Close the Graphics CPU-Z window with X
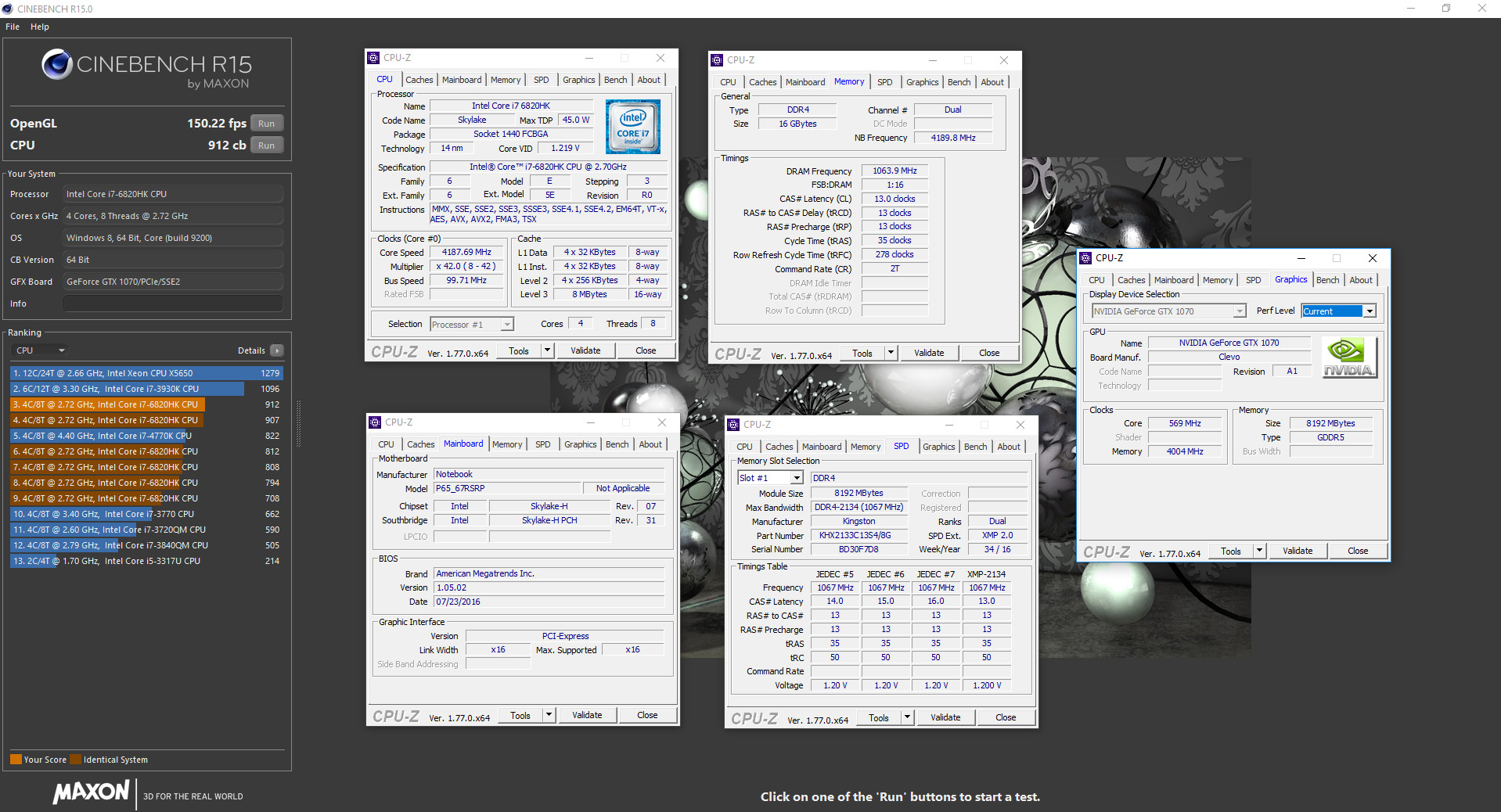Image resolution: width=1501 pixels, height=812 pixels. 1372,258
